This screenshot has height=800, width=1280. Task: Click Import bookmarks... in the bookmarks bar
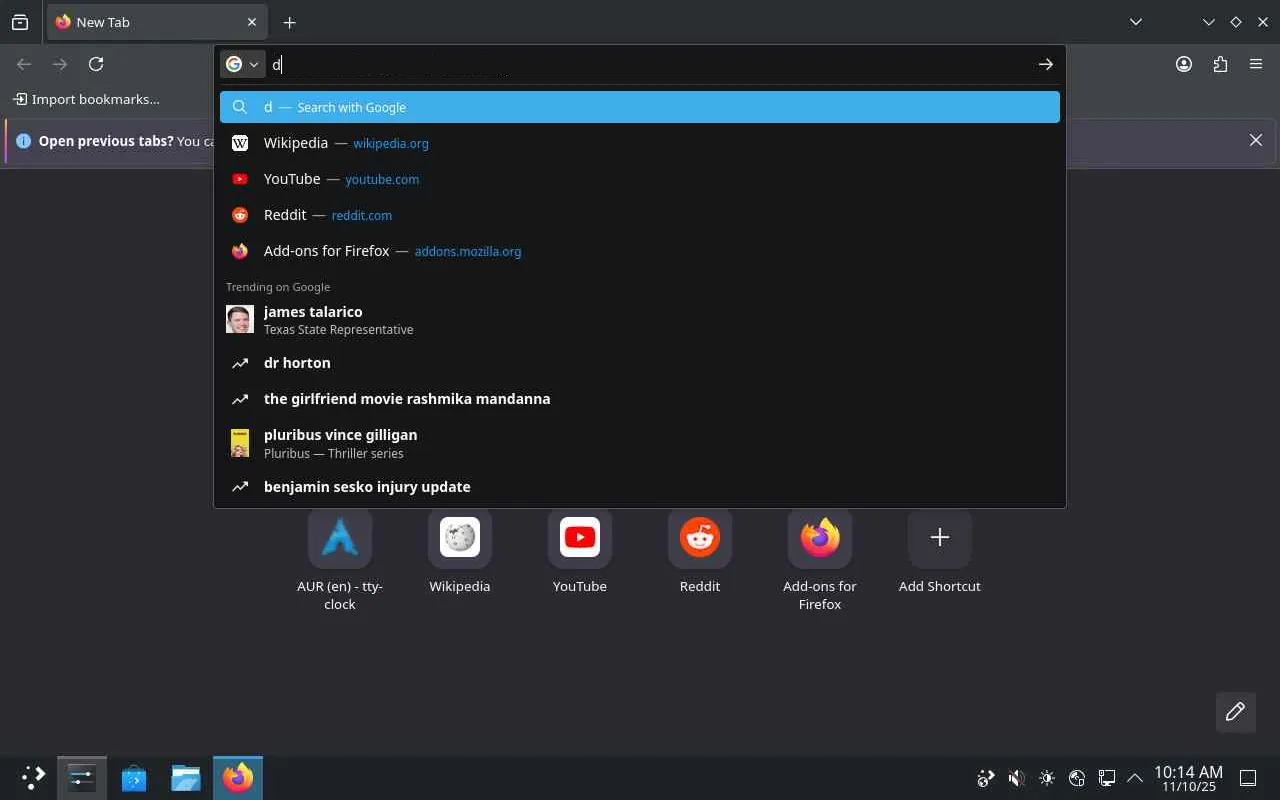point(86,99)
